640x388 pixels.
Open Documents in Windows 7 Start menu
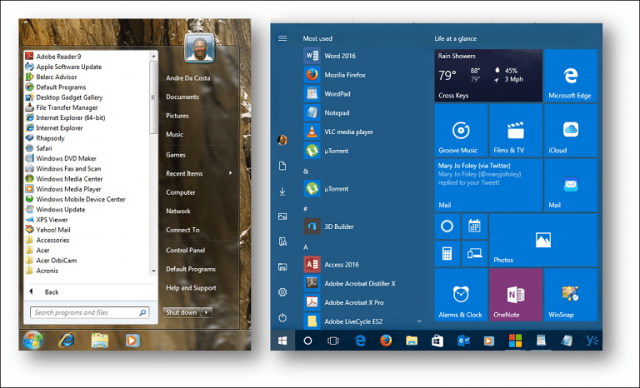click(182, 97)
